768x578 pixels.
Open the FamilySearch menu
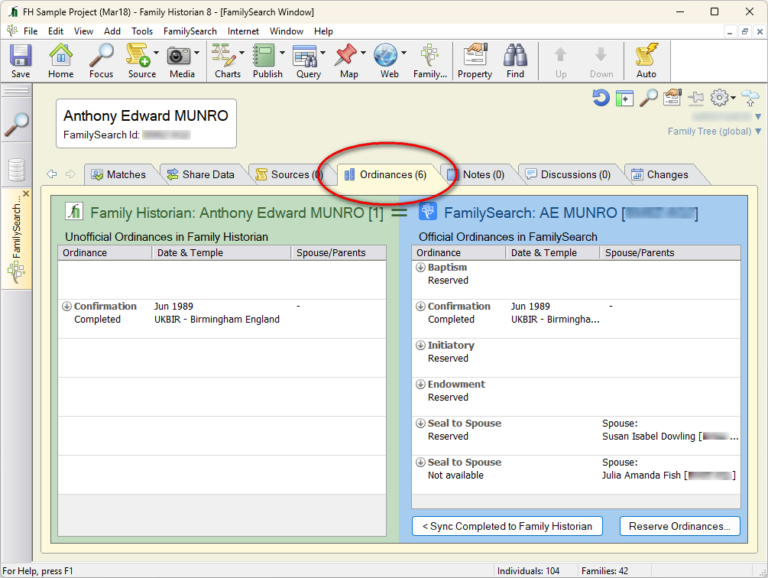click(190, 31)
